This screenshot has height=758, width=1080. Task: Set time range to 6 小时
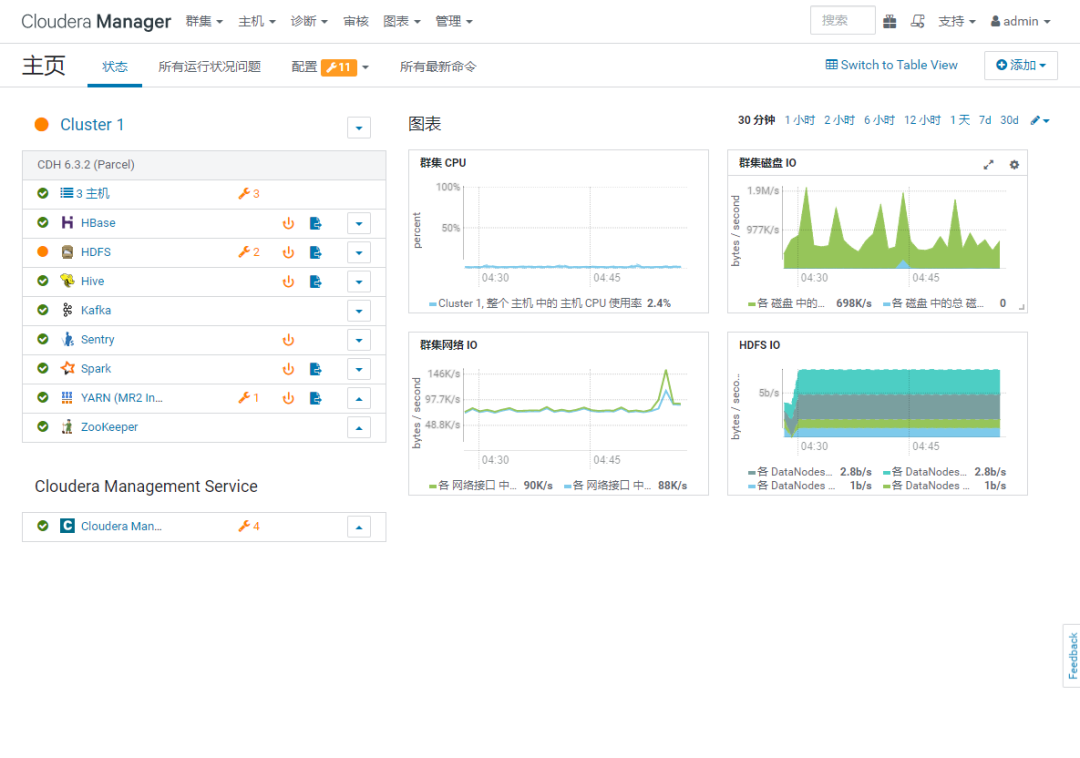(x=880, y=120)
